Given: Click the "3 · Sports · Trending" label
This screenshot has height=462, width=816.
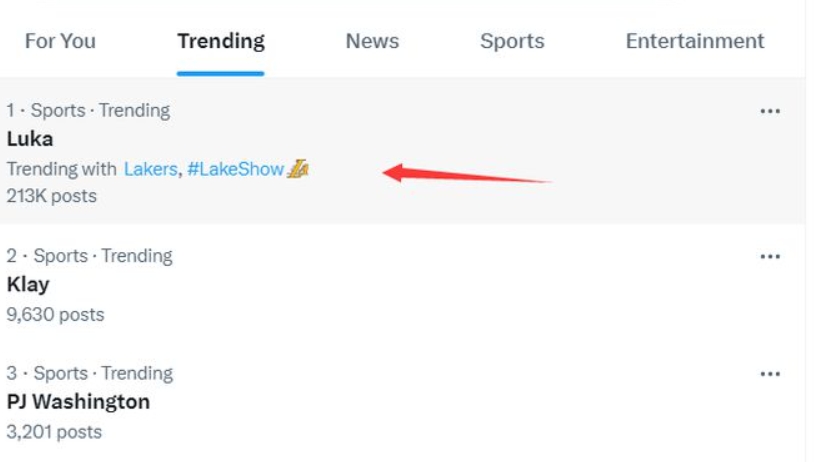Looking at the screenshot, I should point(89,373).
